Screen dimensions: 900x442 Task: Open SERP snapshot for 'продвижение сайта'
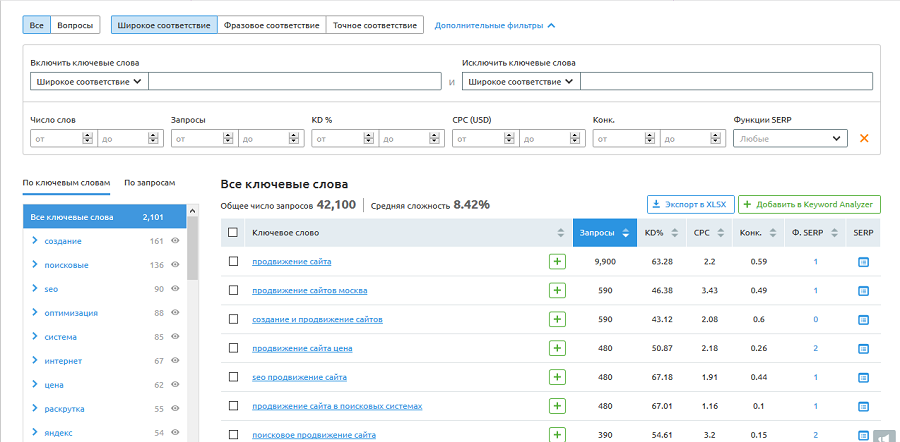point(862,262)
